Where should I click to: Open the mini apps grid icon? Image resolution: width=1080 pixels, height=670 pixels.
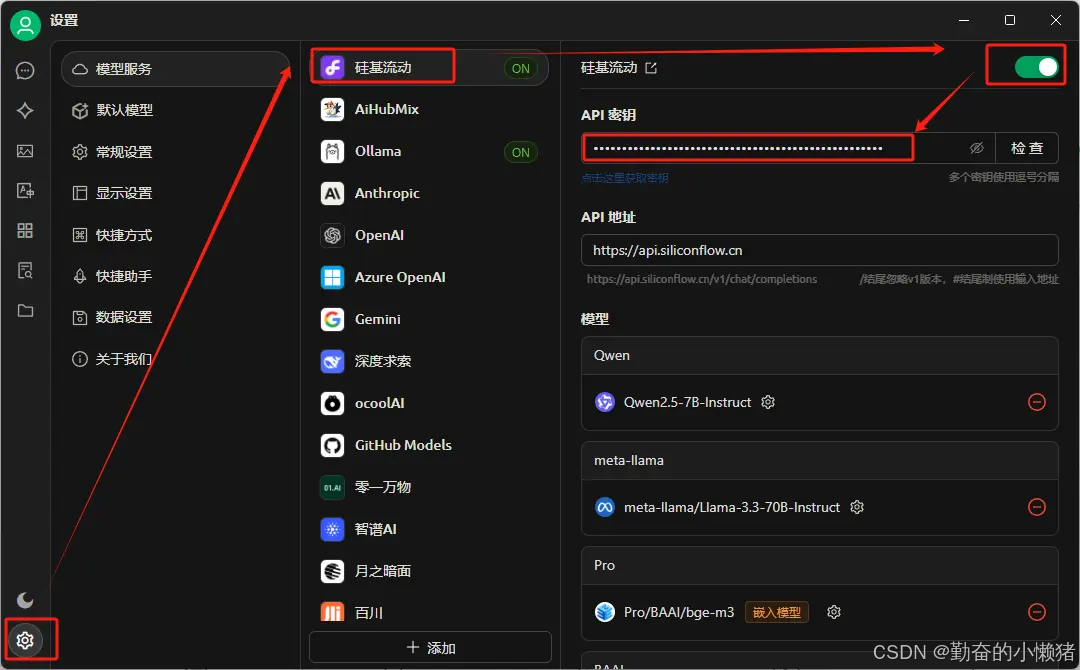click(25, 230)
